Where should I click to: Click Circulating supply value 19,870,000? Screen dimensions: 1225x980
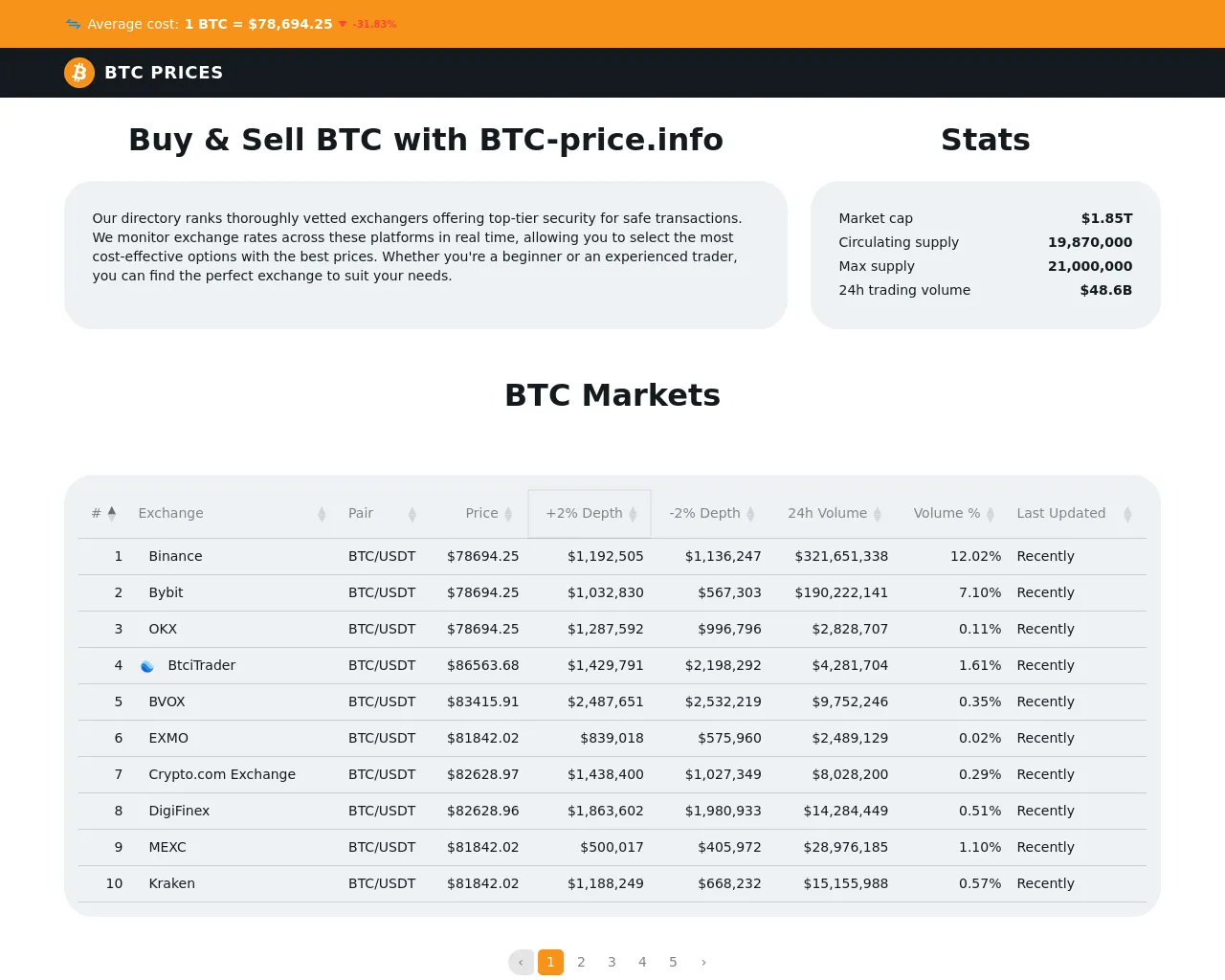tap(1090, 242)
